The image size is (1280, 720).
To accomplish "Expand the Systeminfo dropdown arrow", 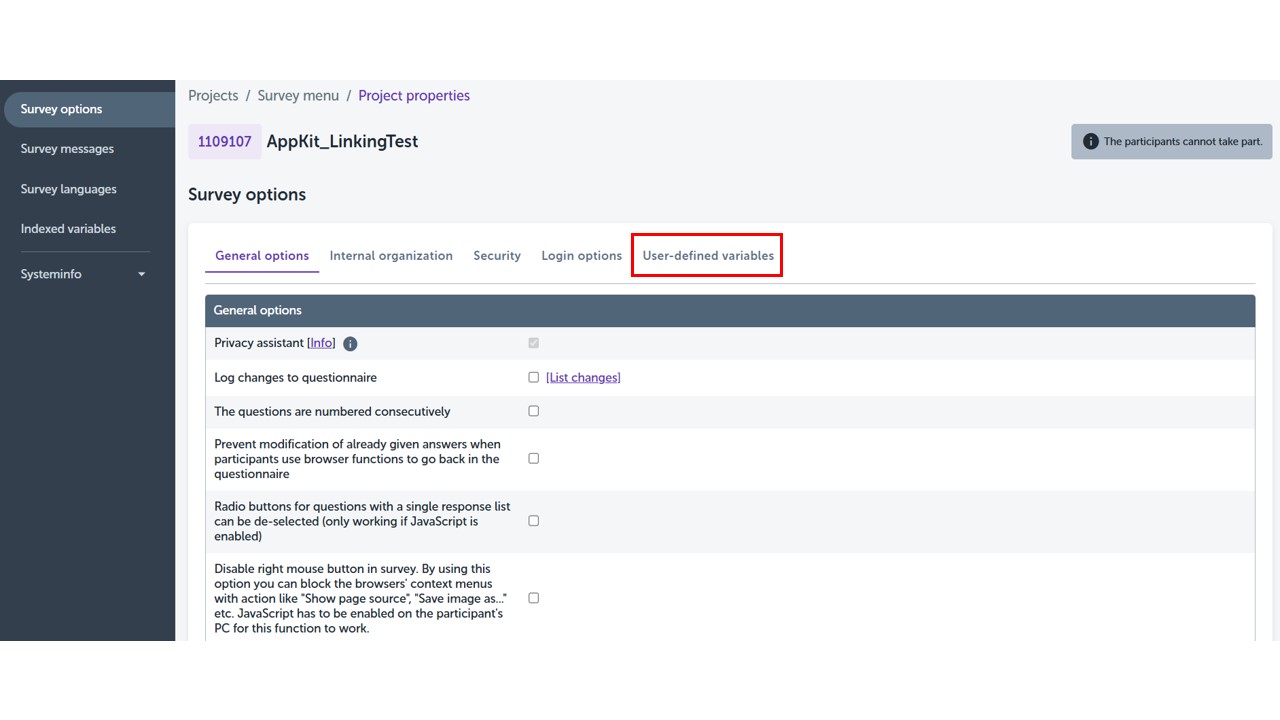I will coord(141,274).
